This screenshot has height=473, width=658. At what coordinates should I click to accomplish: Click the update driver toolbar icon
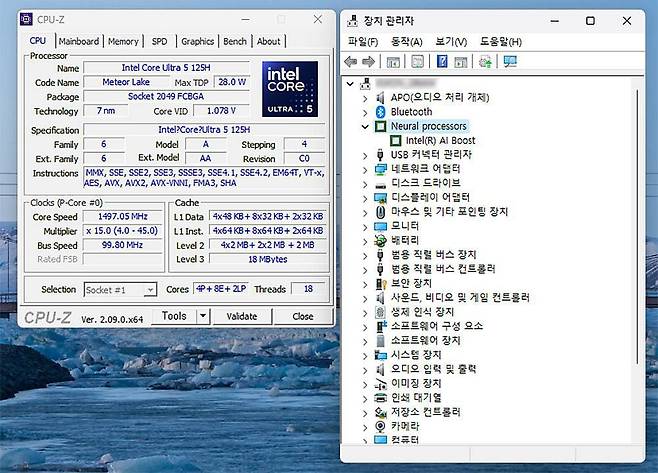pos(485,62)
